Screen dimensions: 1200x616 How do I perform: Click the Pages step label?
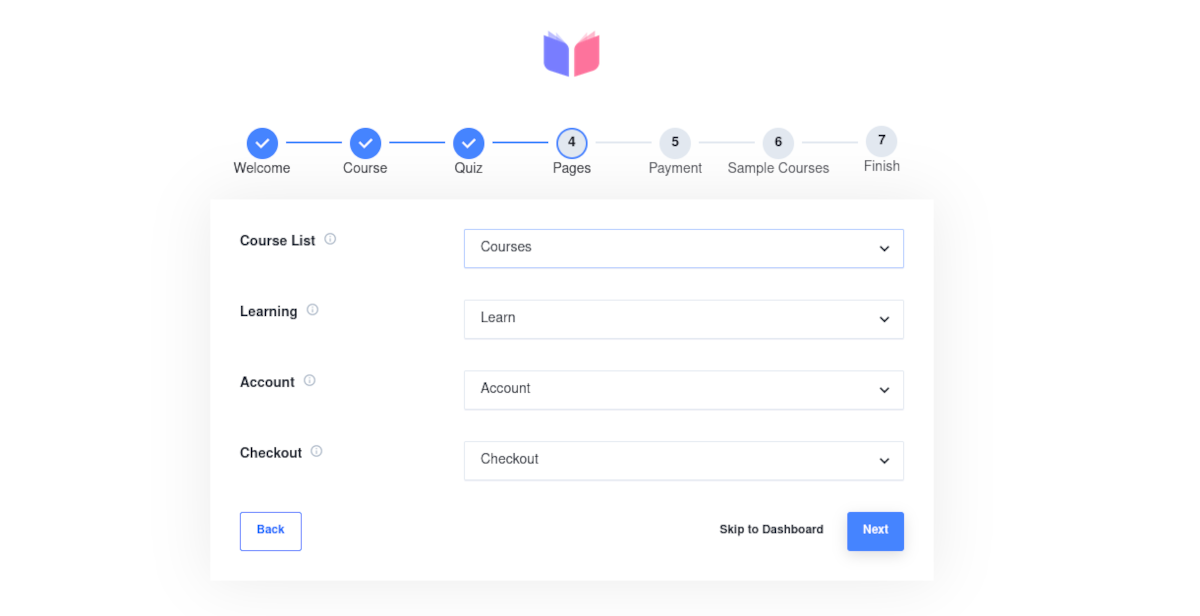point(572,168)
